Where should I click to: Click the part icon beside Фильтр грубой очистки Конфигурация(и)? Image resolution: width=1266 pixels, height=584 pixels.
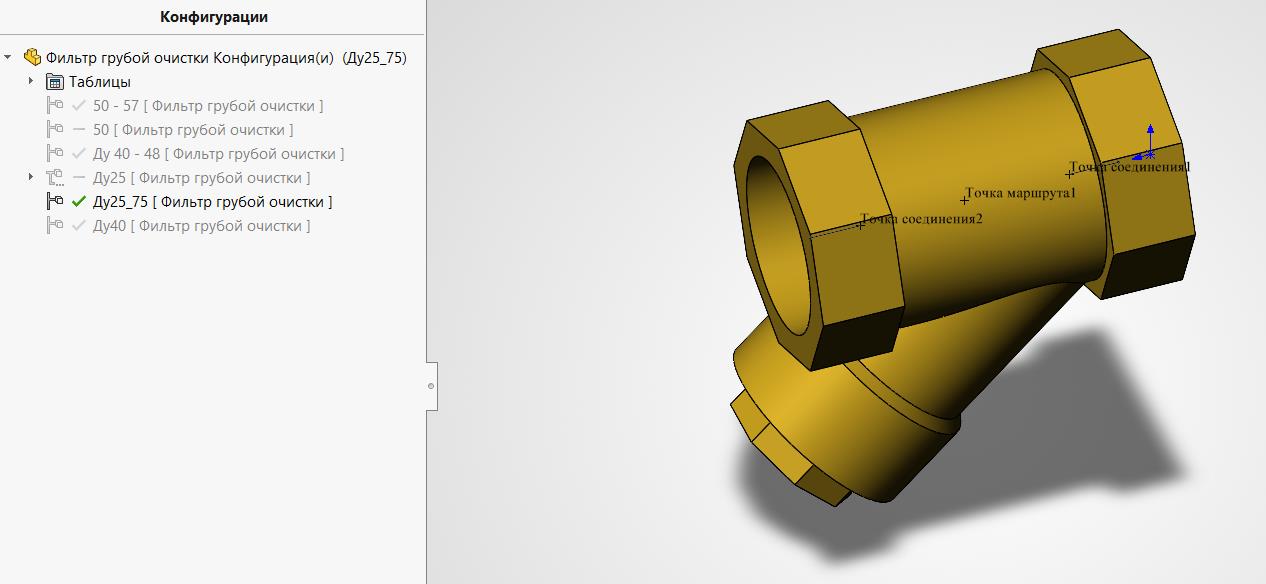[x=32, y=57]
